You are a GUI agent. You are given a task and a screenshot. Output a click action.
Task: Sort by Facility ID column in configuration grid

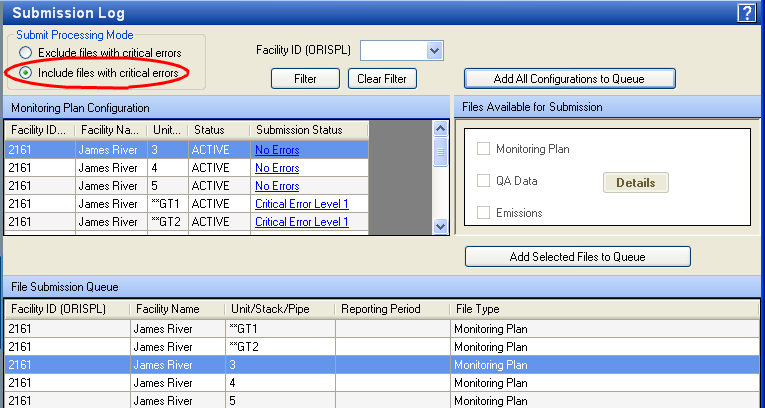[x=40, y=130]
